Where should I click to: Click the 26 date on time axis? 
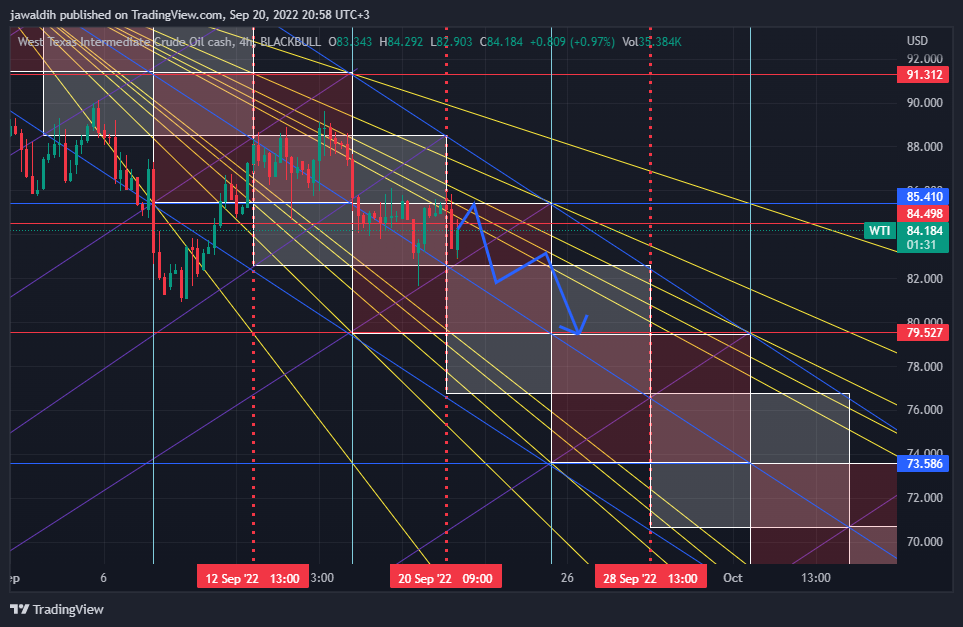click(567, 578)
